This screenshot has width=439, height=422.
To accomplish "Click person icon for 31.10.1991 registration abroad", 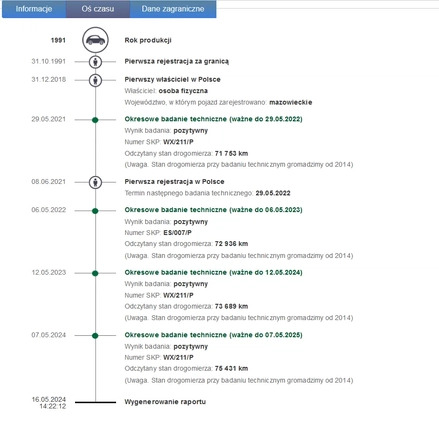I will pos(95,62).
